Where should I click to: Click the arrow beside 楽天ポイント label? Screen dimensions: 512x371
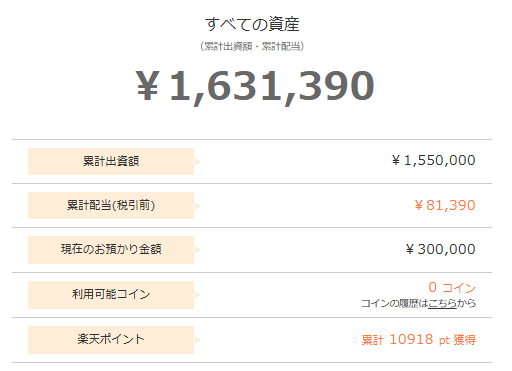[197, 340]
